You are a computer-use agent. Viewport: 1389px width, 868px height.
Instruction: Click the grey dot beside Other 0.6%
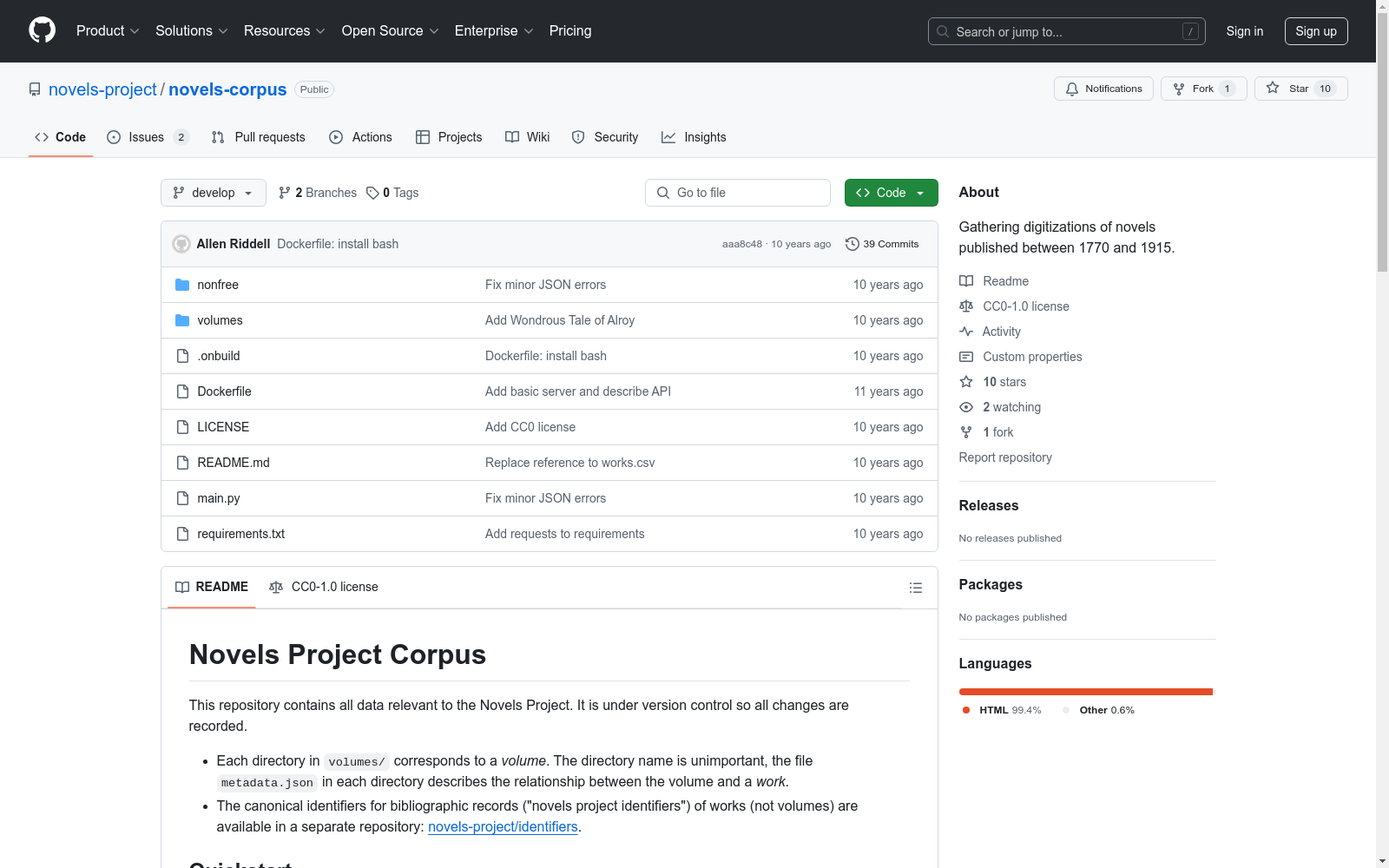[1066, 710]
